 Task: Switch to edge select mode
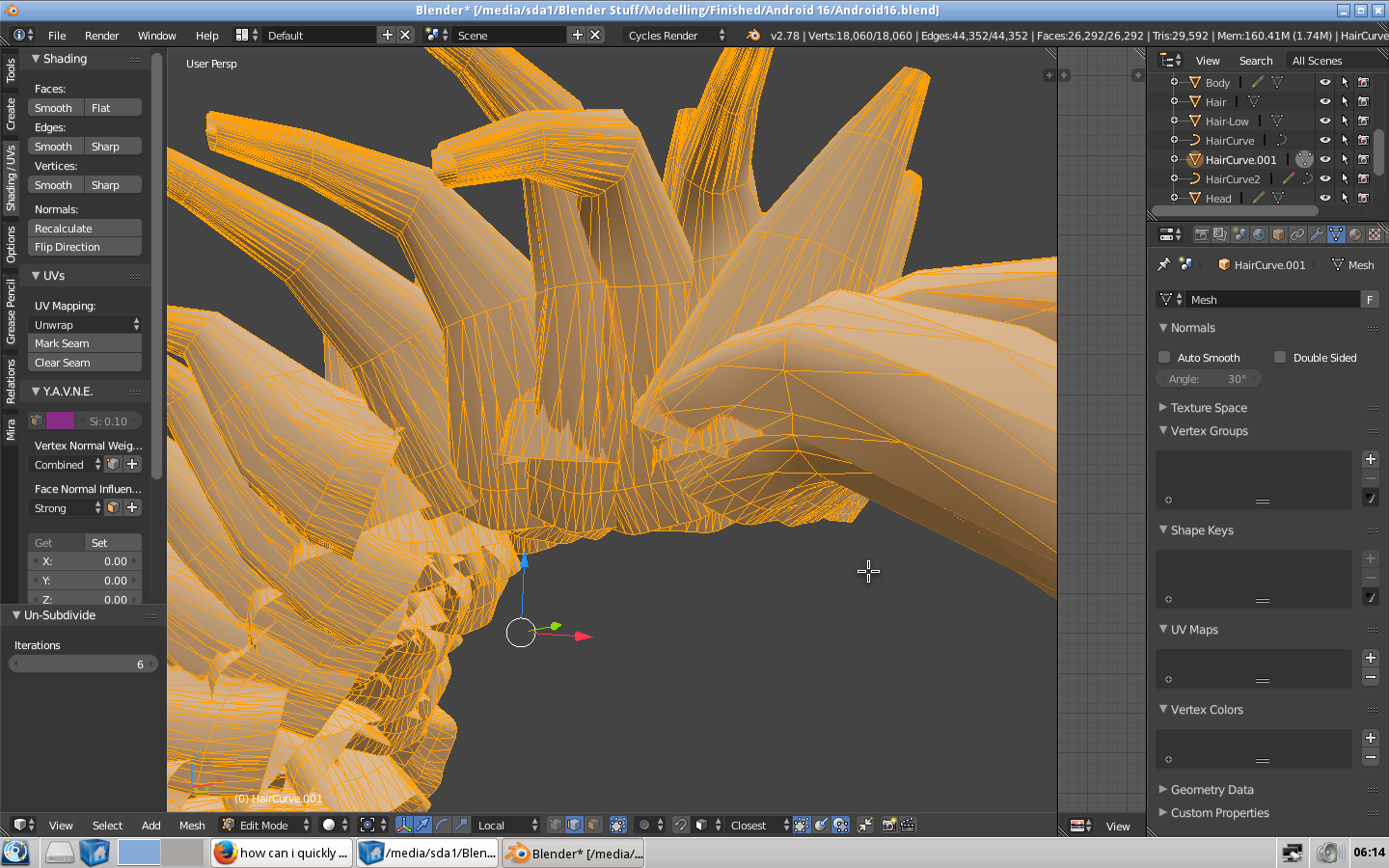(x=574, y=825)
